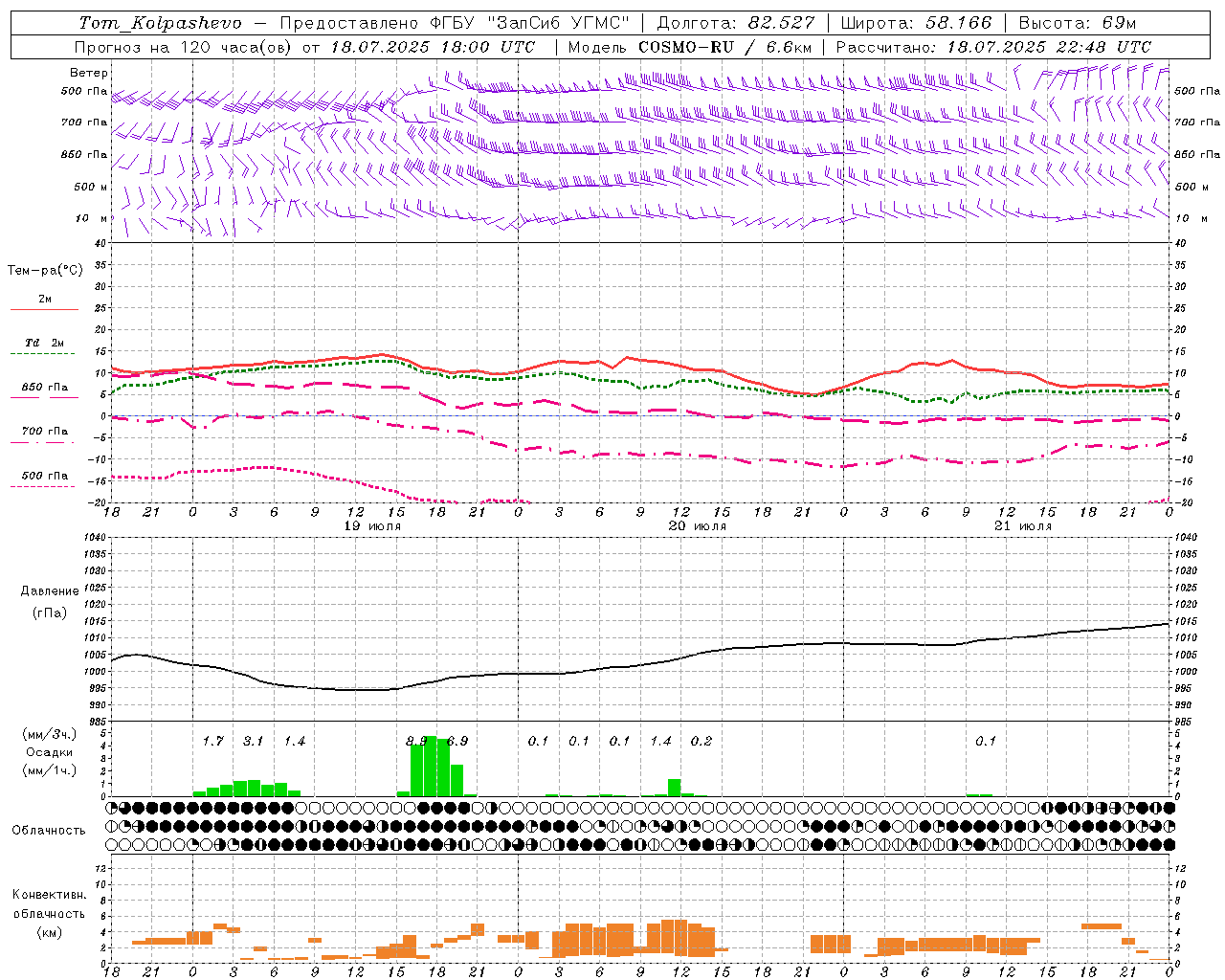
Task: Click the '21 июля' date label
Action: [x=1022, y=526]
